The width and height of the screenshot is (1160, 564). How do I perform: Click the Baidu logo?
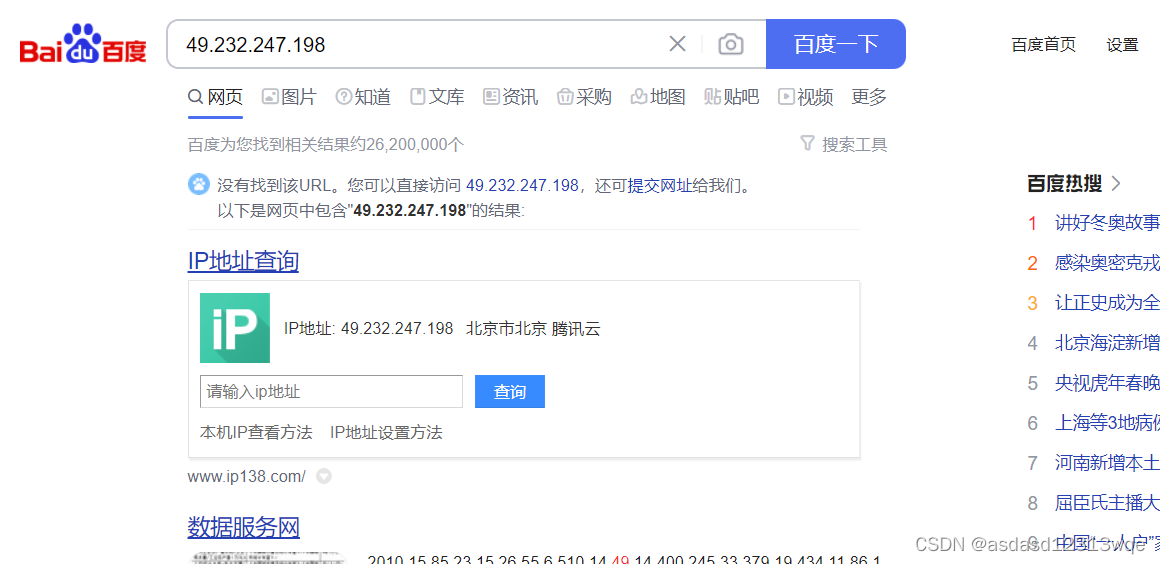click(x=83, y=45)
